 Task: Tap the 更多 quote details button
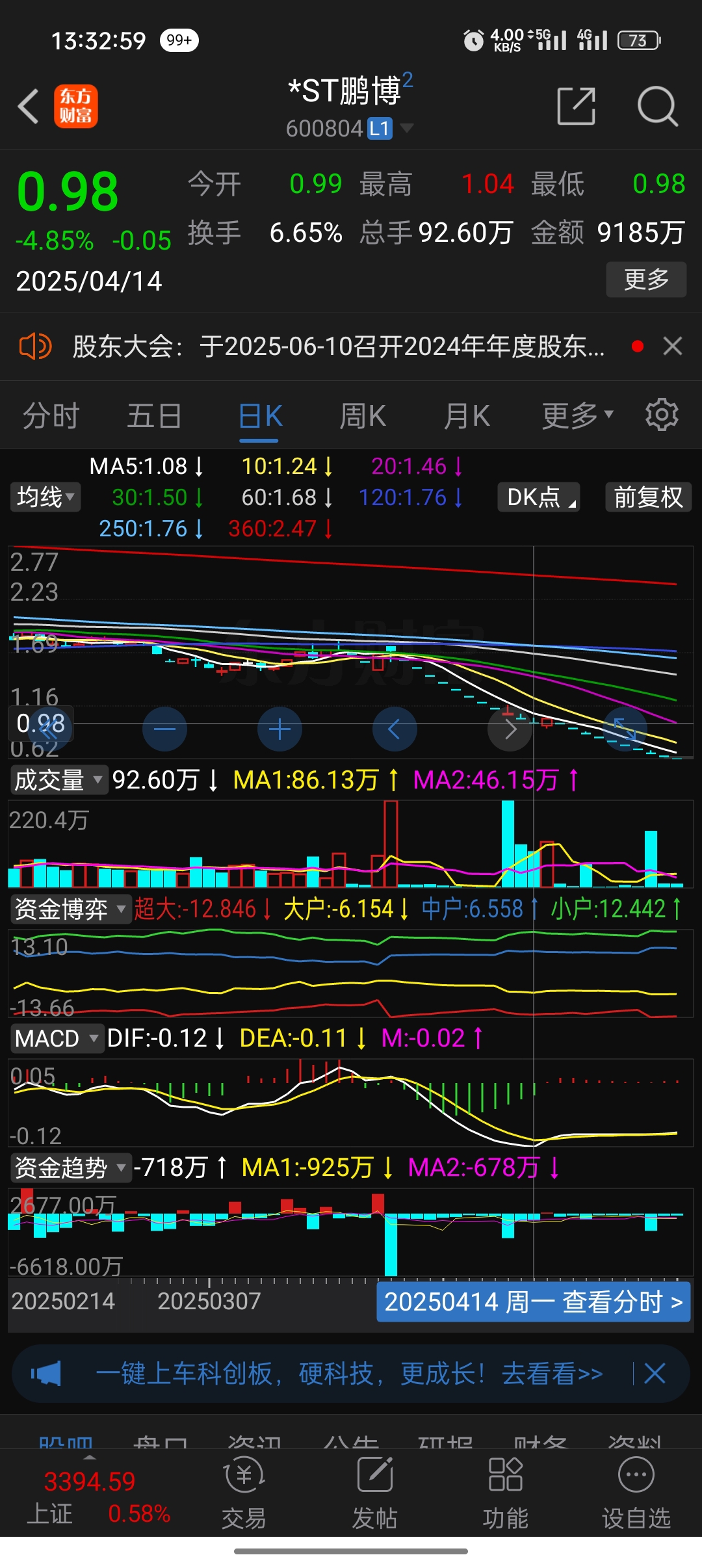tap(647, 280)
